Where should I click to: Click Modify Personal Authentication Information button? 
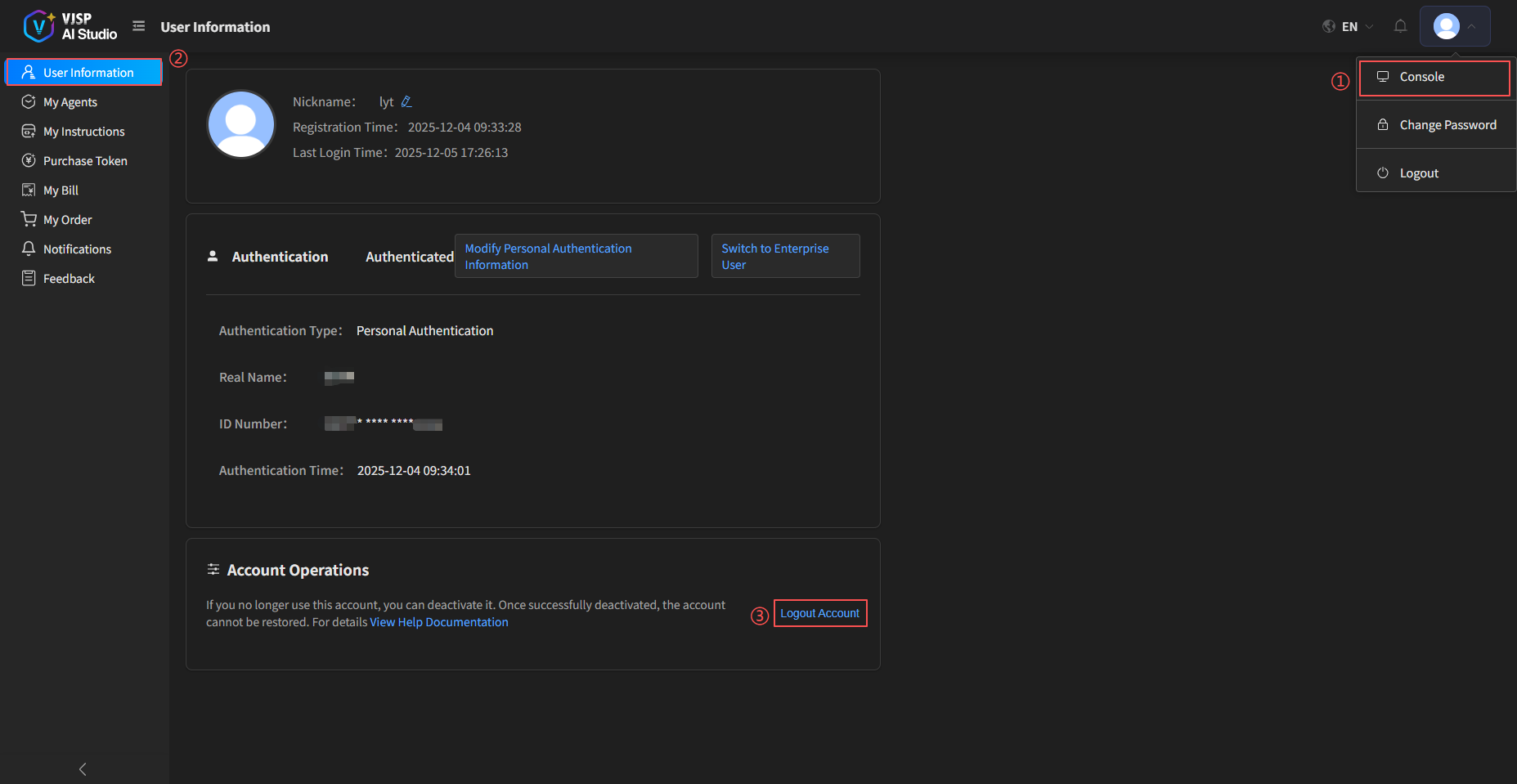coord(576,257)
